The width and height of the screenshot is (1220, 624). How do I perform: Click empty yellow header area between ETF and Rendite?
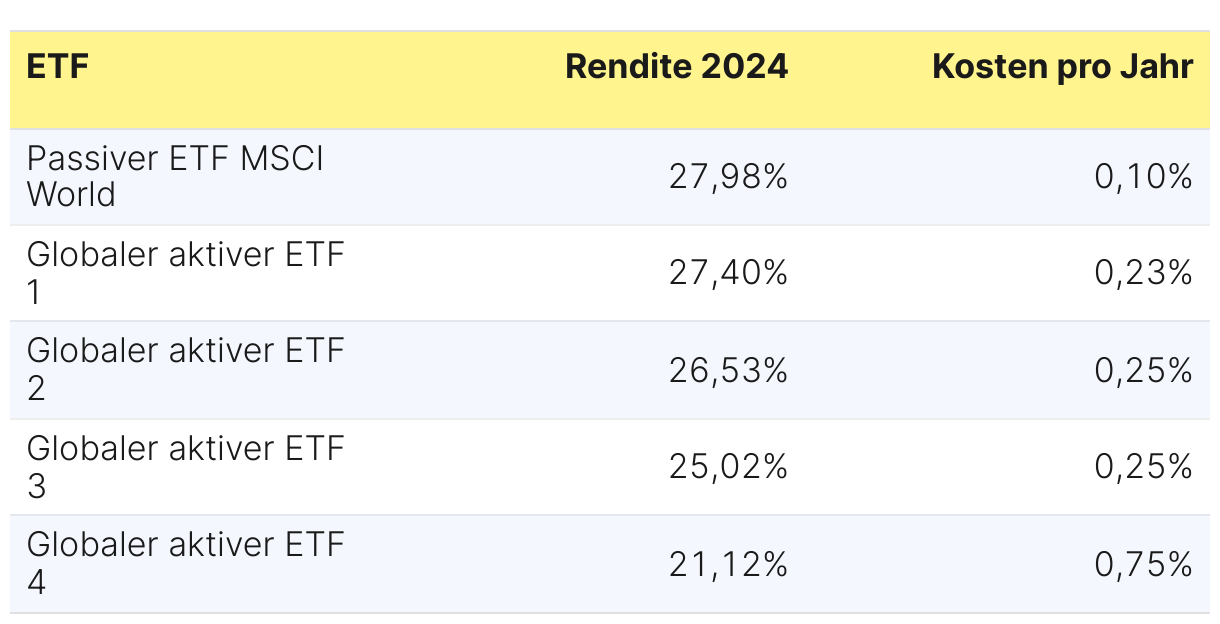(320, 78)
